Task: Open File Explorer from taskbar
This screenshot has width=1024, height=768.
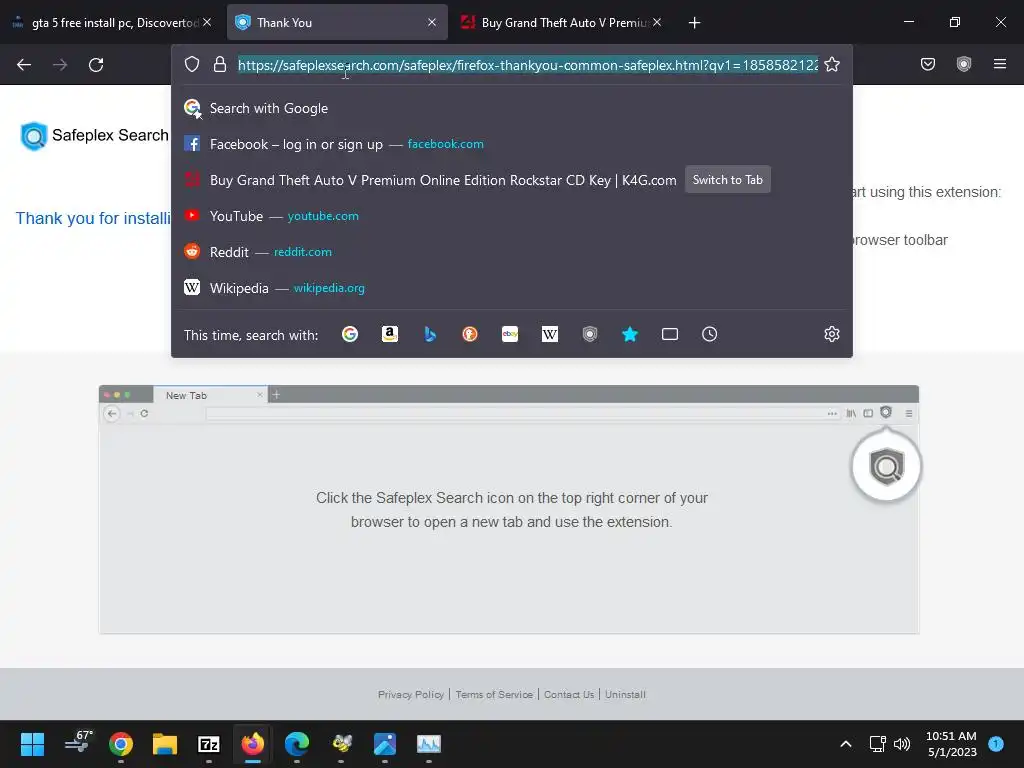Action: click(x=165, y=744)
